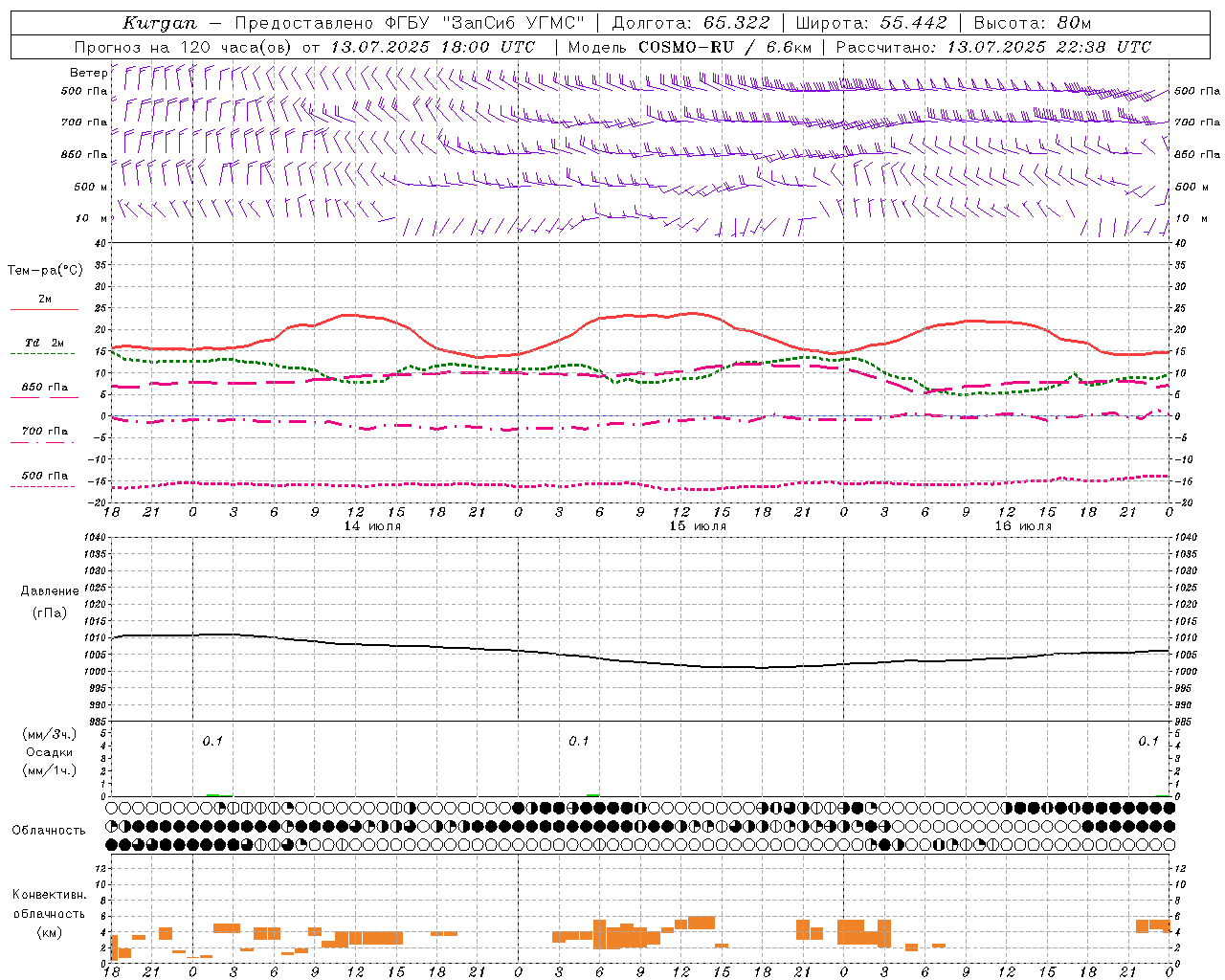Click the Модель COSMO-RU / 6.6км label
This screenshot has height=980, width=1225.
pos(690,47)
